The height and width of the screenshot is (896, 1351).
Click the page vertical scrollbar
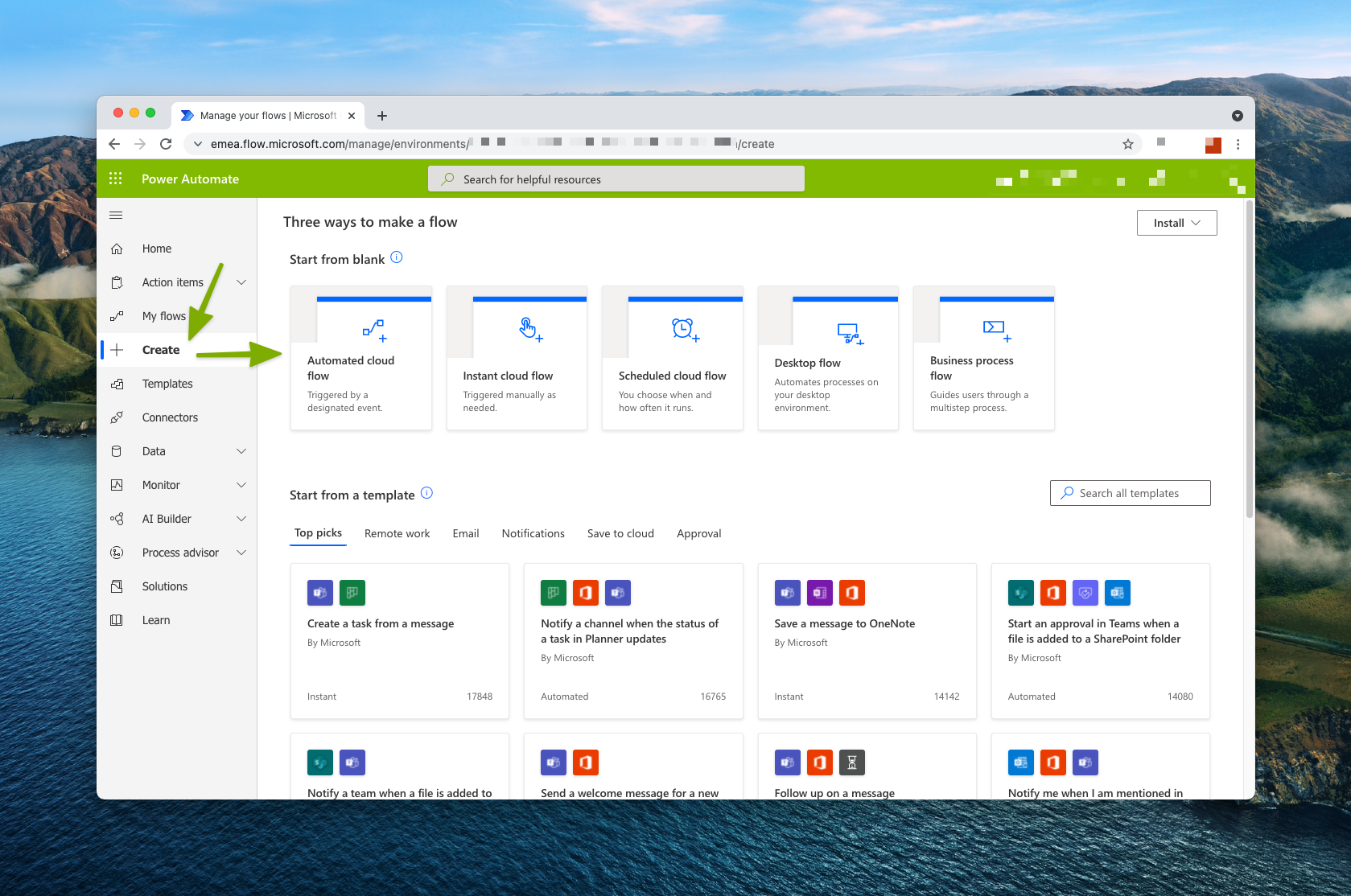1249,358
